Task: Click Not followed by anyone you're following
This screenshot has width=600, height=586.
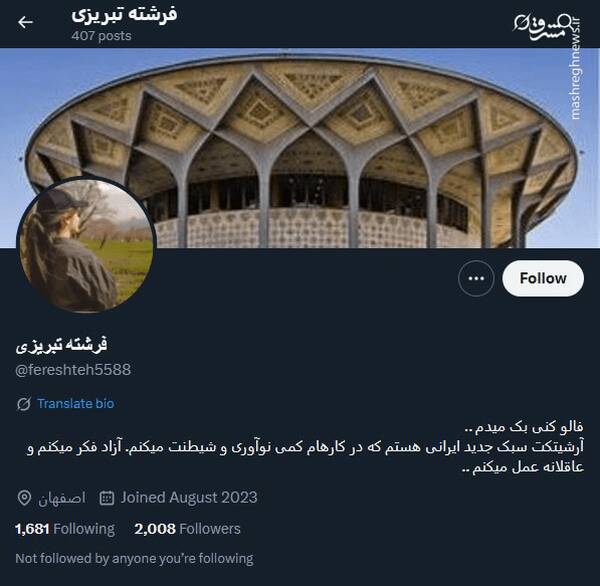Action: click(134, 558)
